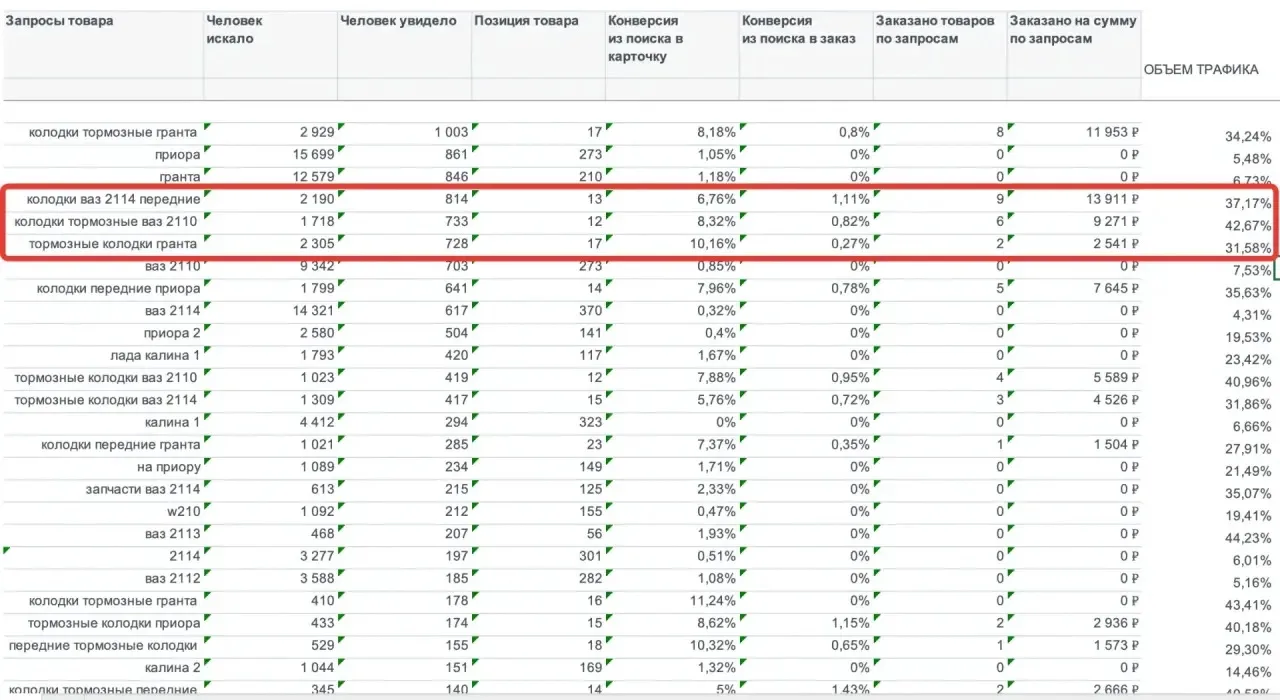Select searches value "14 321"
1280x700 pixels.
click(312, 311)
